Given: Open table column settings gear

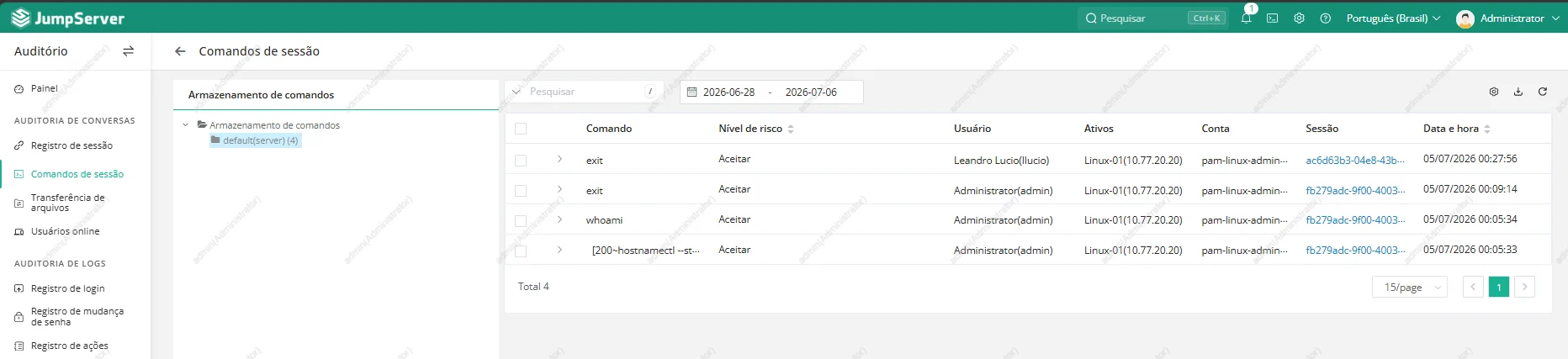Looking at the screenshot, I should click(x=1494, y=92).
